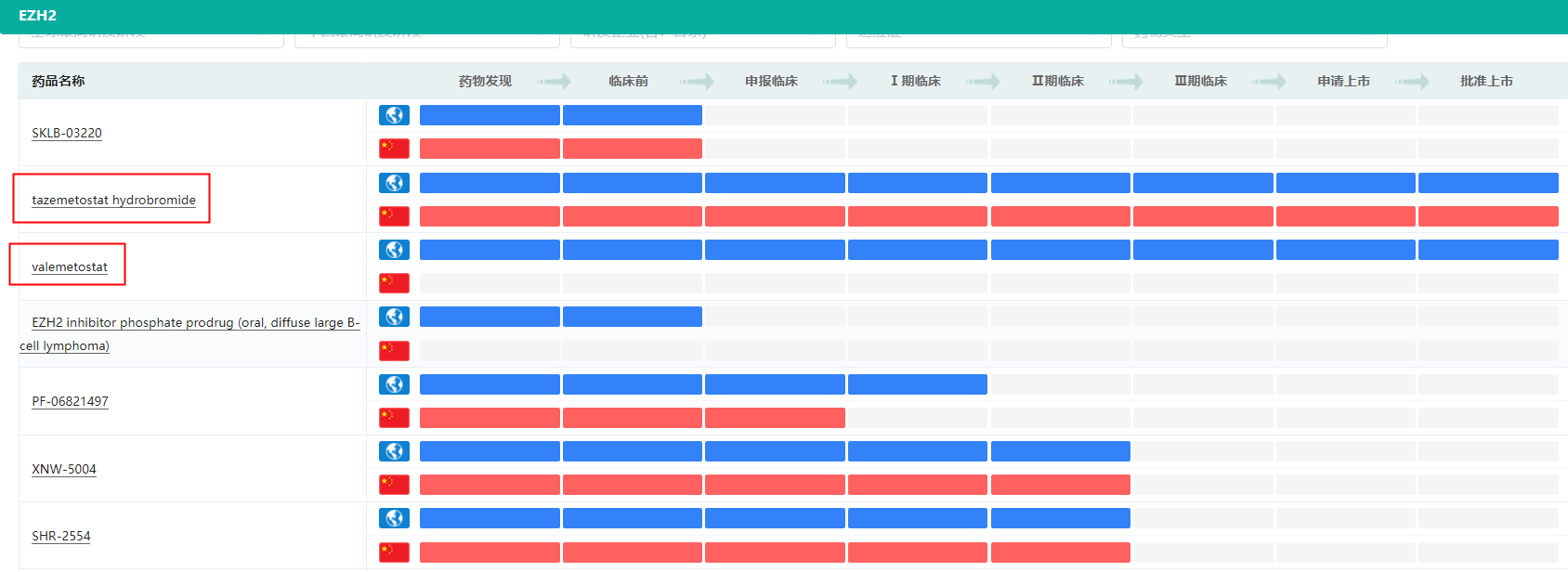1568x572 pixels.
Task: Open EZH2 inhibitor phosphate prodrug link
Action: (195, 323)
